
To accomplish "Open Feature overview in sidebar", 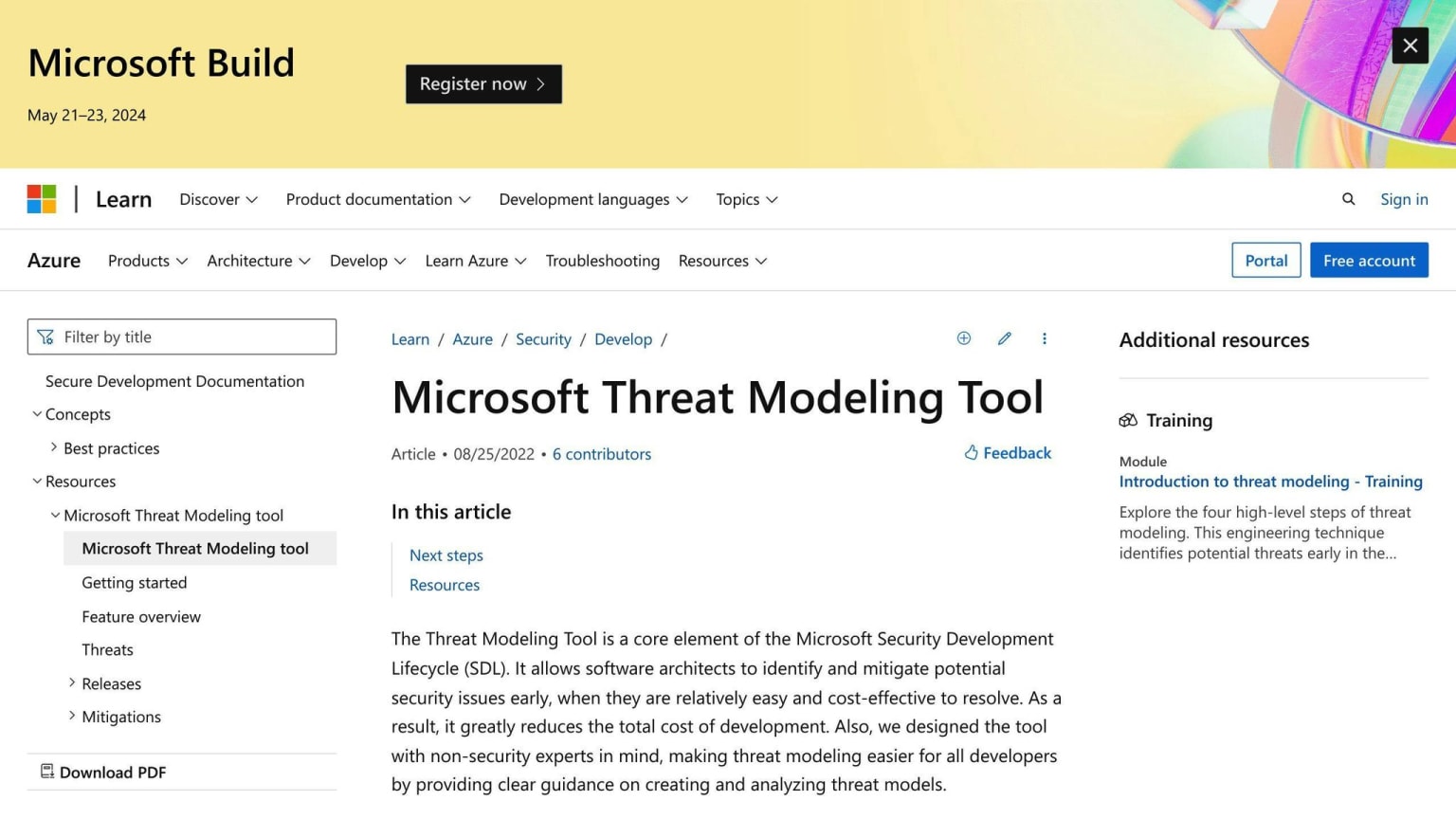I will tap(141, 616).
